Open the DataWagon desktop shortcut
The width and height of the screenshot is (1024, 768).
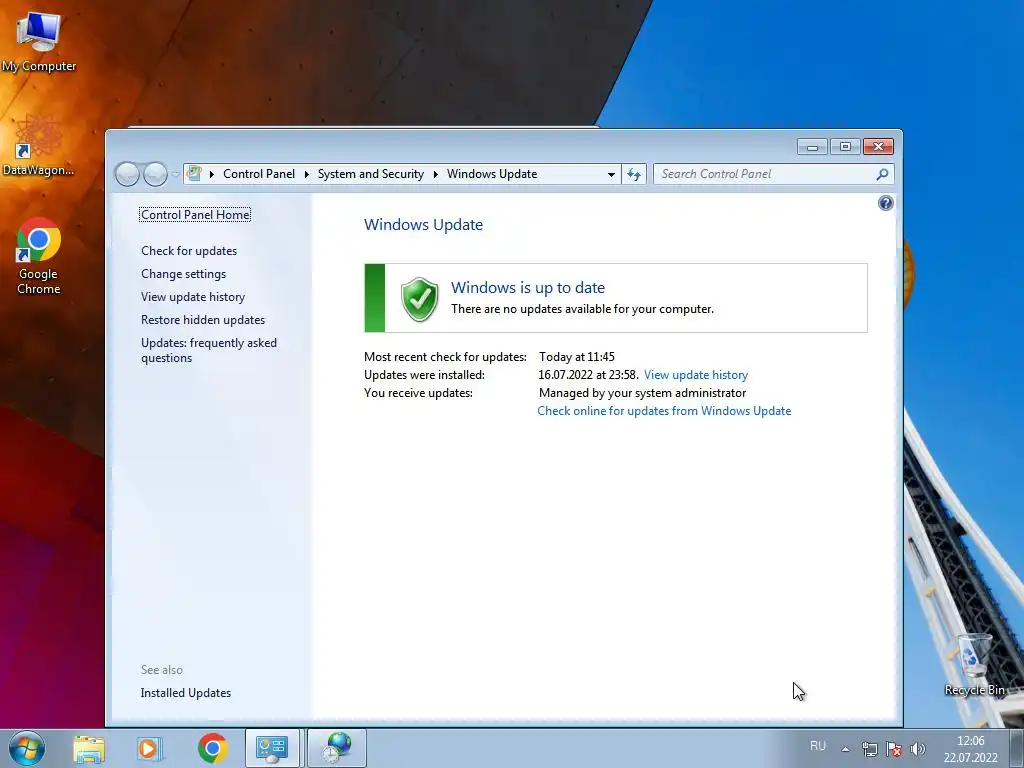[39, 145]
